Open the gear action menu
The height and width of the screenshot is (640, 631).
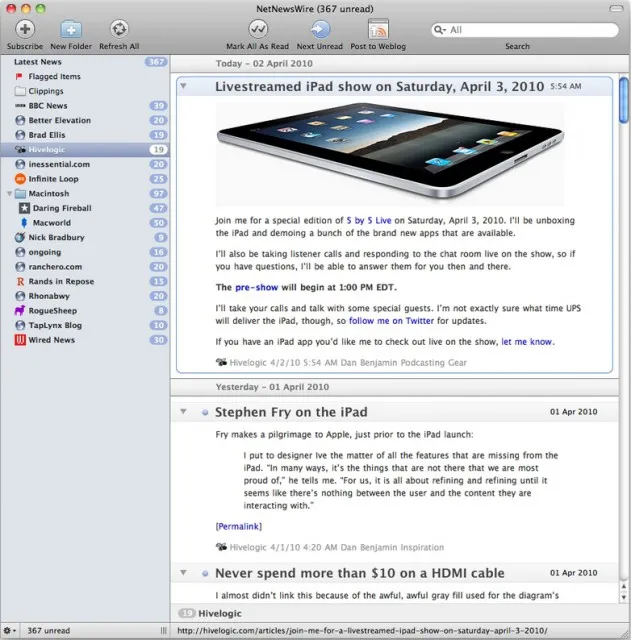(x=9, y=631)
